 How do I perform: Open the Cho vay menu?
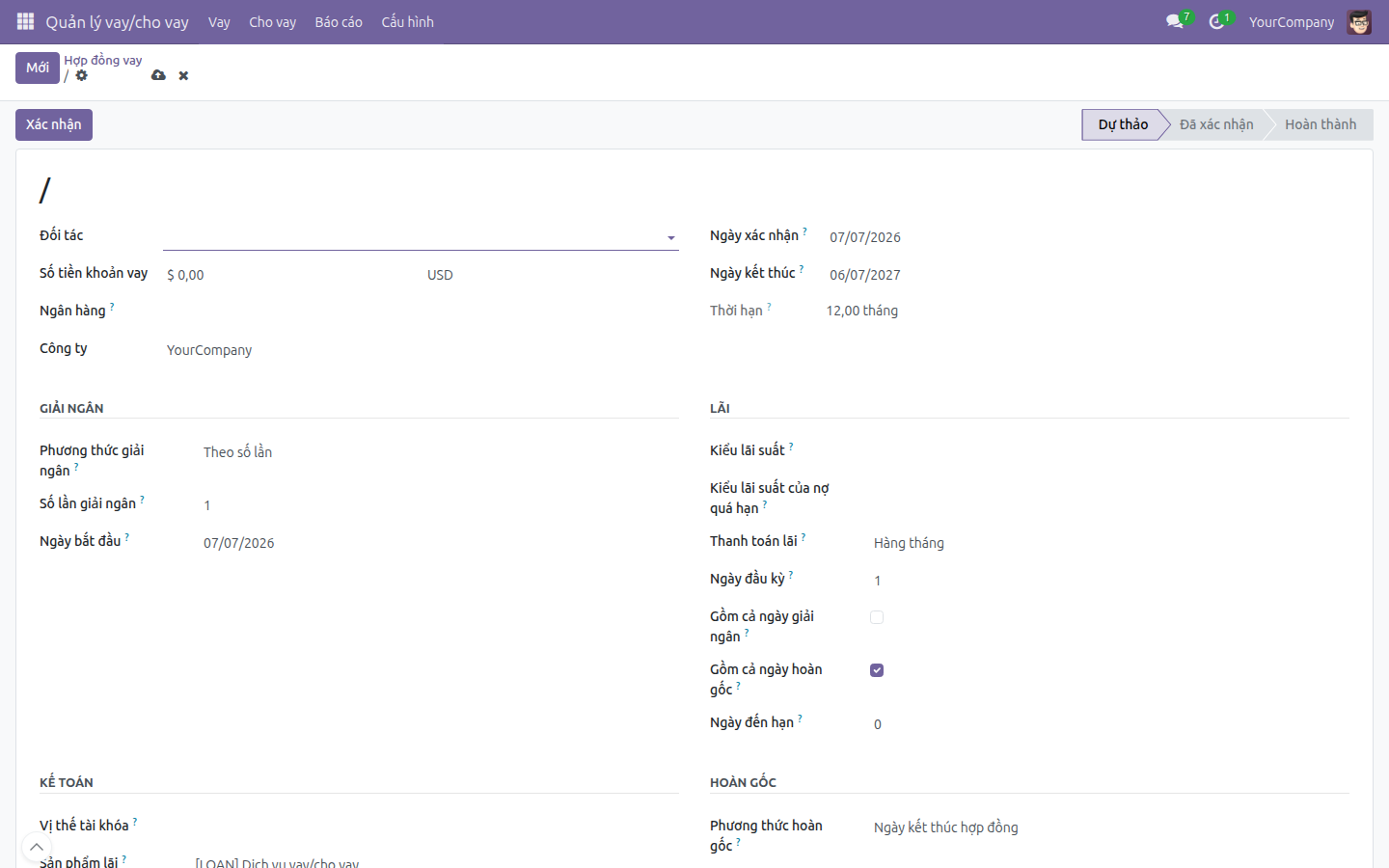272,22
